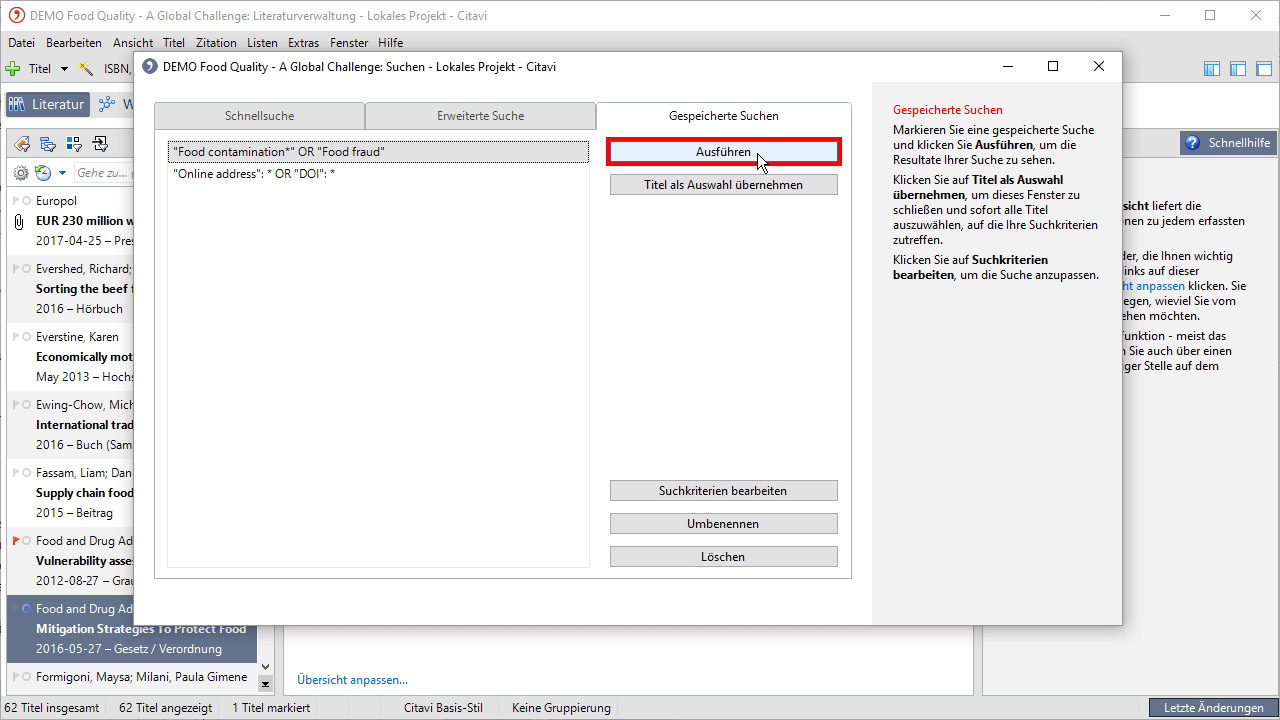Click the Suchkriterien bearbeiten button
Image resolution: width=1280 pixels, height=720 pixels.
723,491
